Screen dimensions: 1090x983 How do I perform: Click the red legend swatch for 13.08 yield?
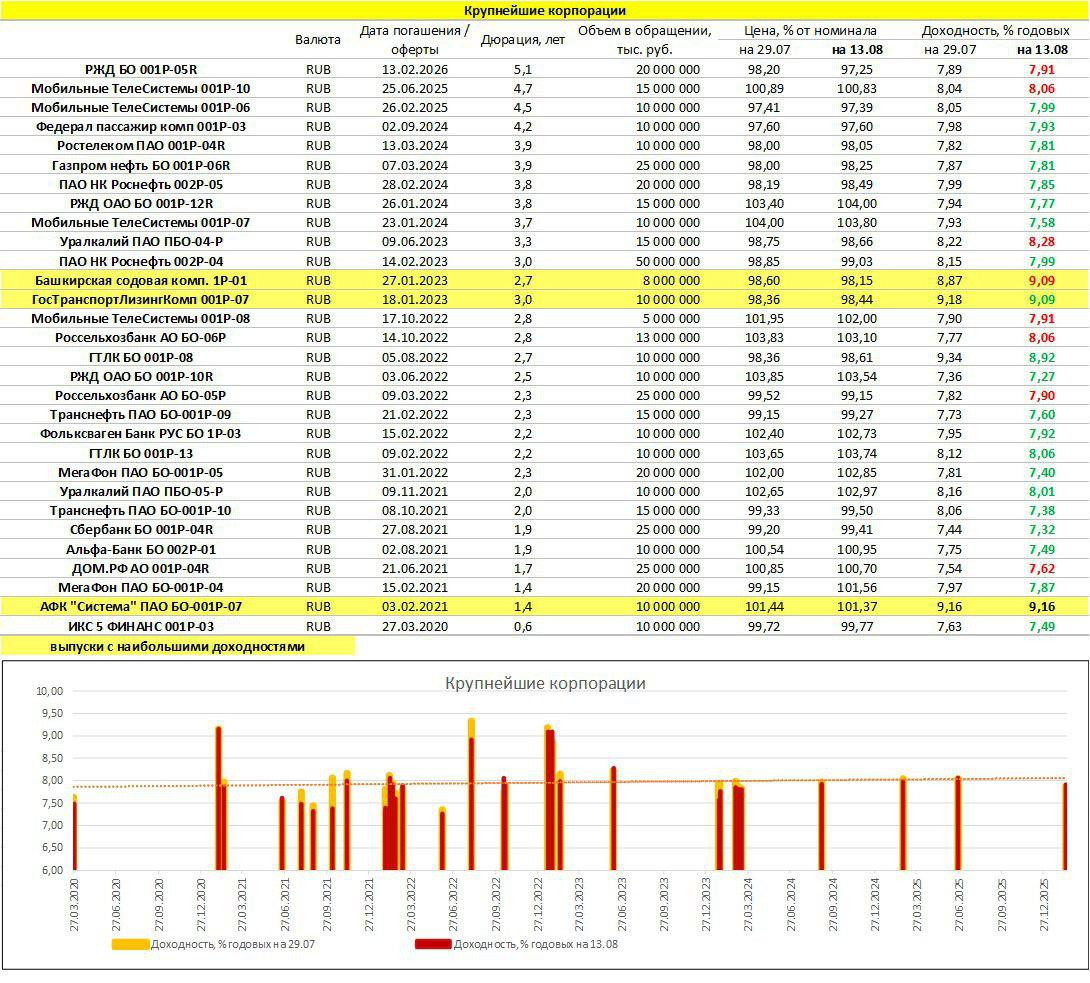click(432, 944)
